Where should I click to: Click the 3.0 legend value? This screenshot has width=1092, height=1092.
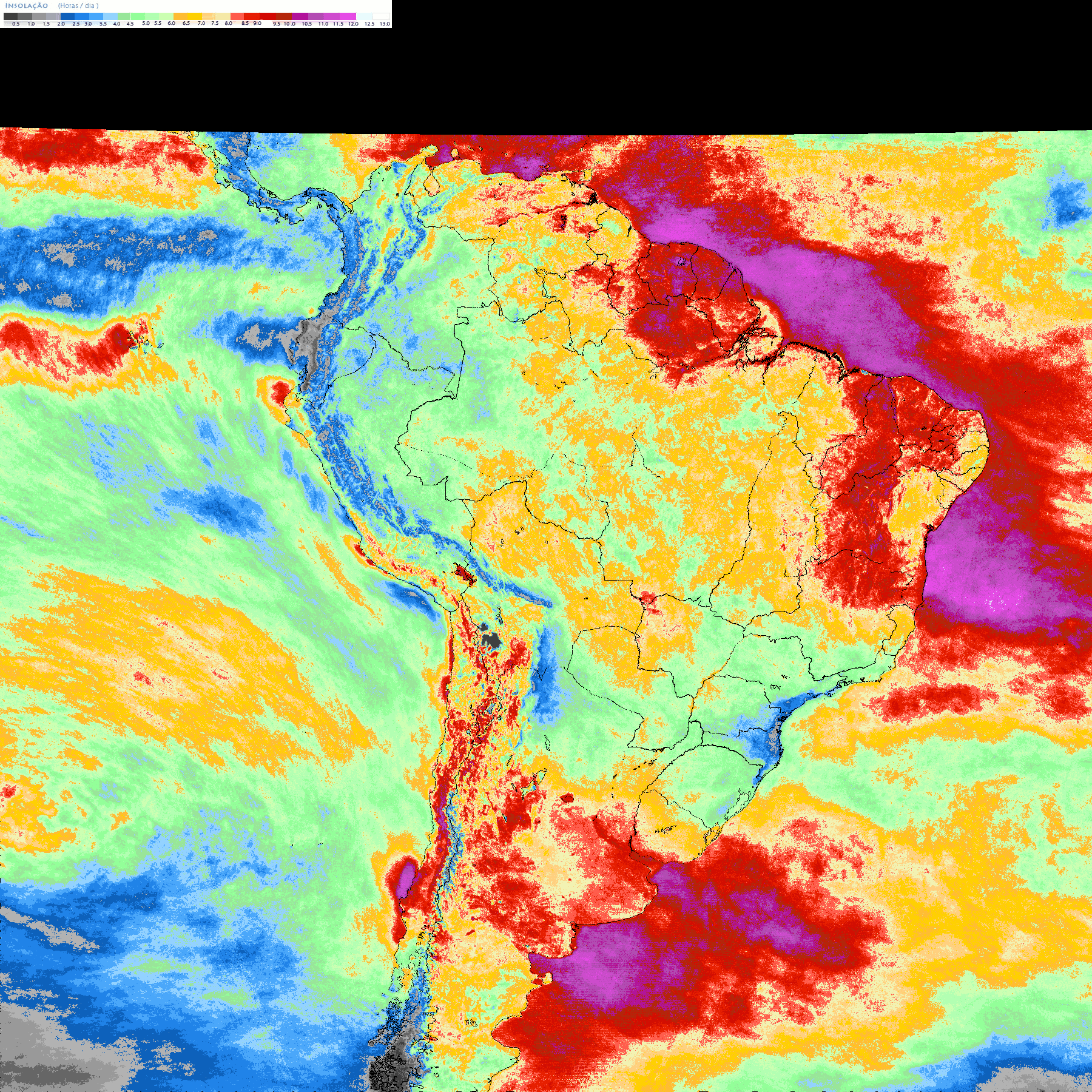[x=88, y=24]
